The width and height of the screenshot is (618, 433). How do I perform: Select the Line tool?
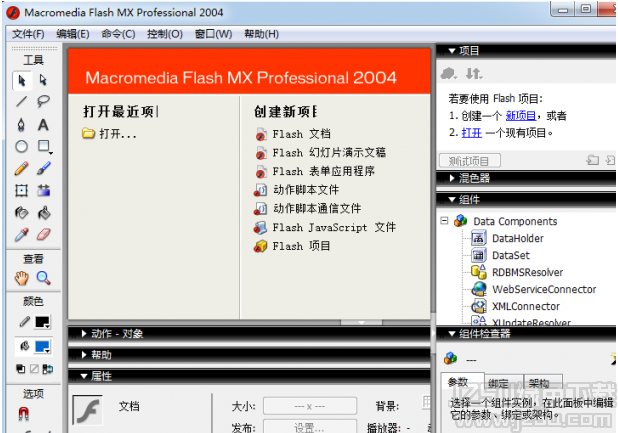click(x=22, y=102)
